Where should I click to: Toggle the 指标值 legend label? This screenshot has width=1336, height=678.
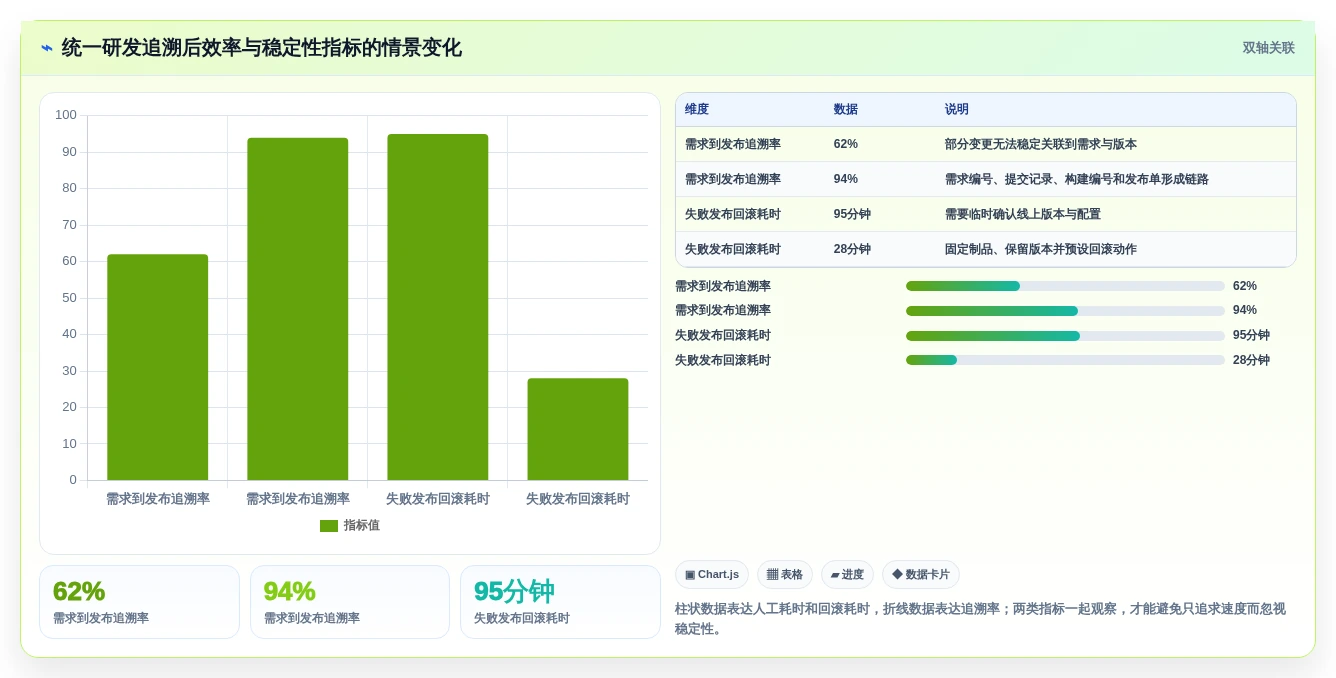coord(362,526)
